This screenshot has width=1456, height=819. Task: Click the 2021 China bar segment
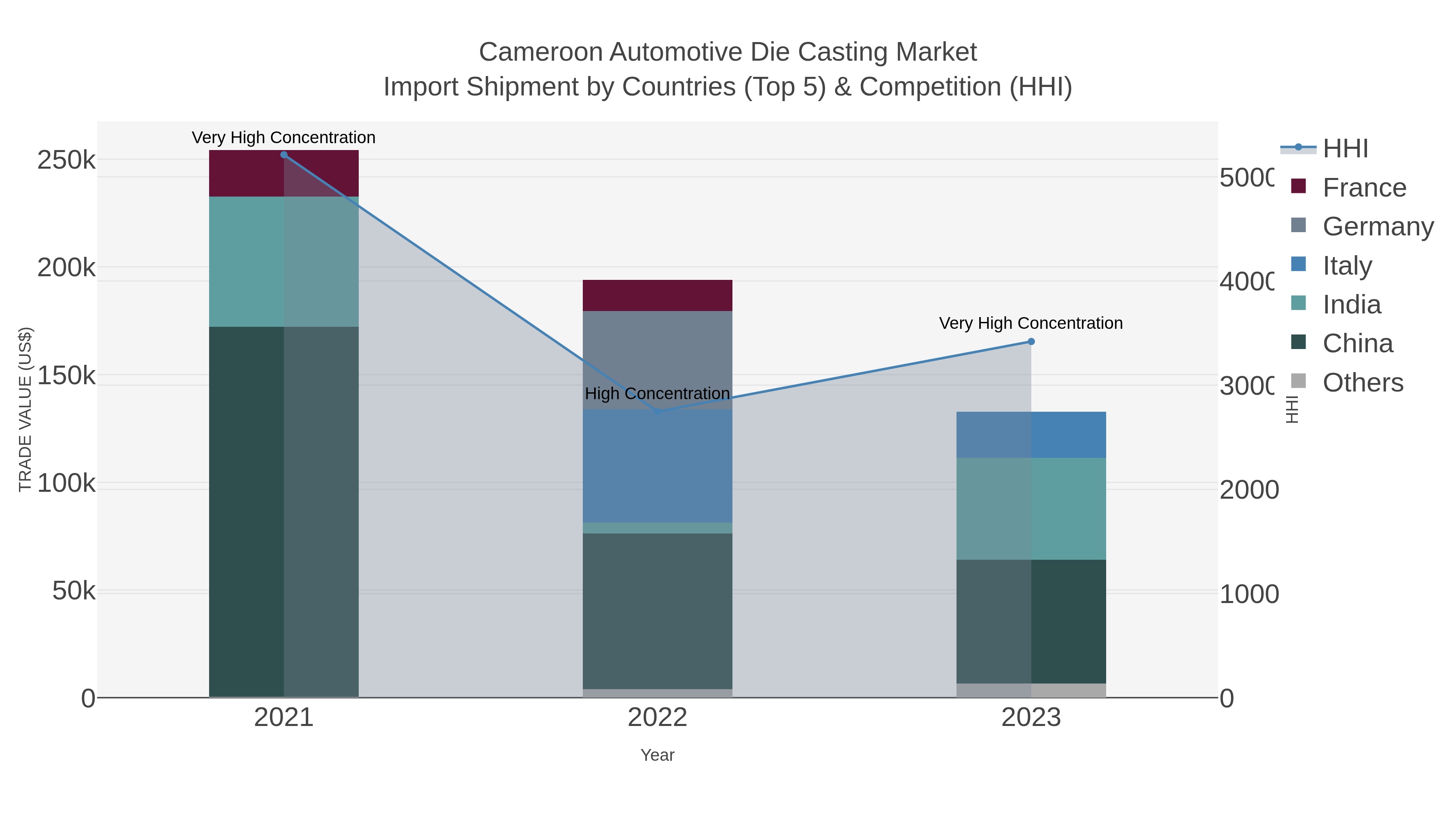tap(284, 512)
